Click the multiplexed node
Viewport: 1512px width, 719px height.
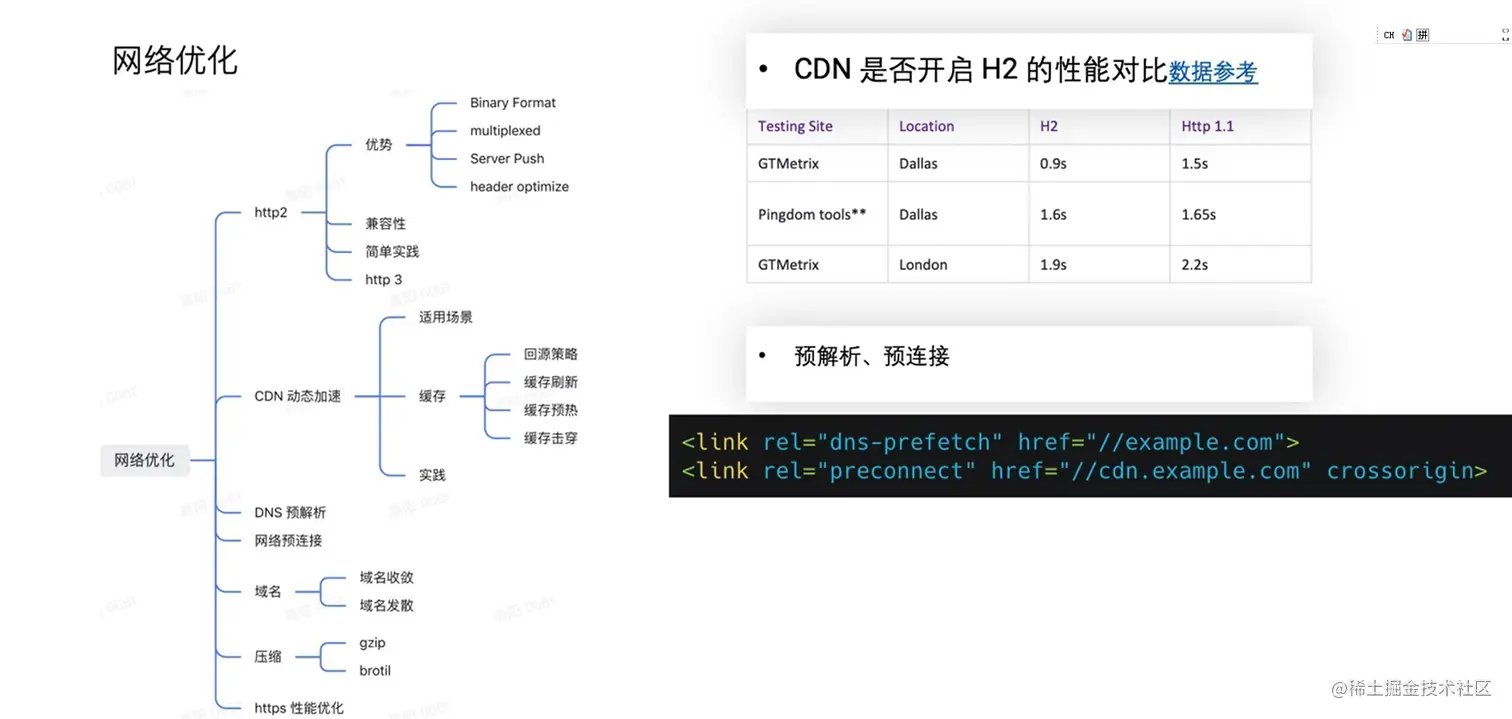[505, 130]
